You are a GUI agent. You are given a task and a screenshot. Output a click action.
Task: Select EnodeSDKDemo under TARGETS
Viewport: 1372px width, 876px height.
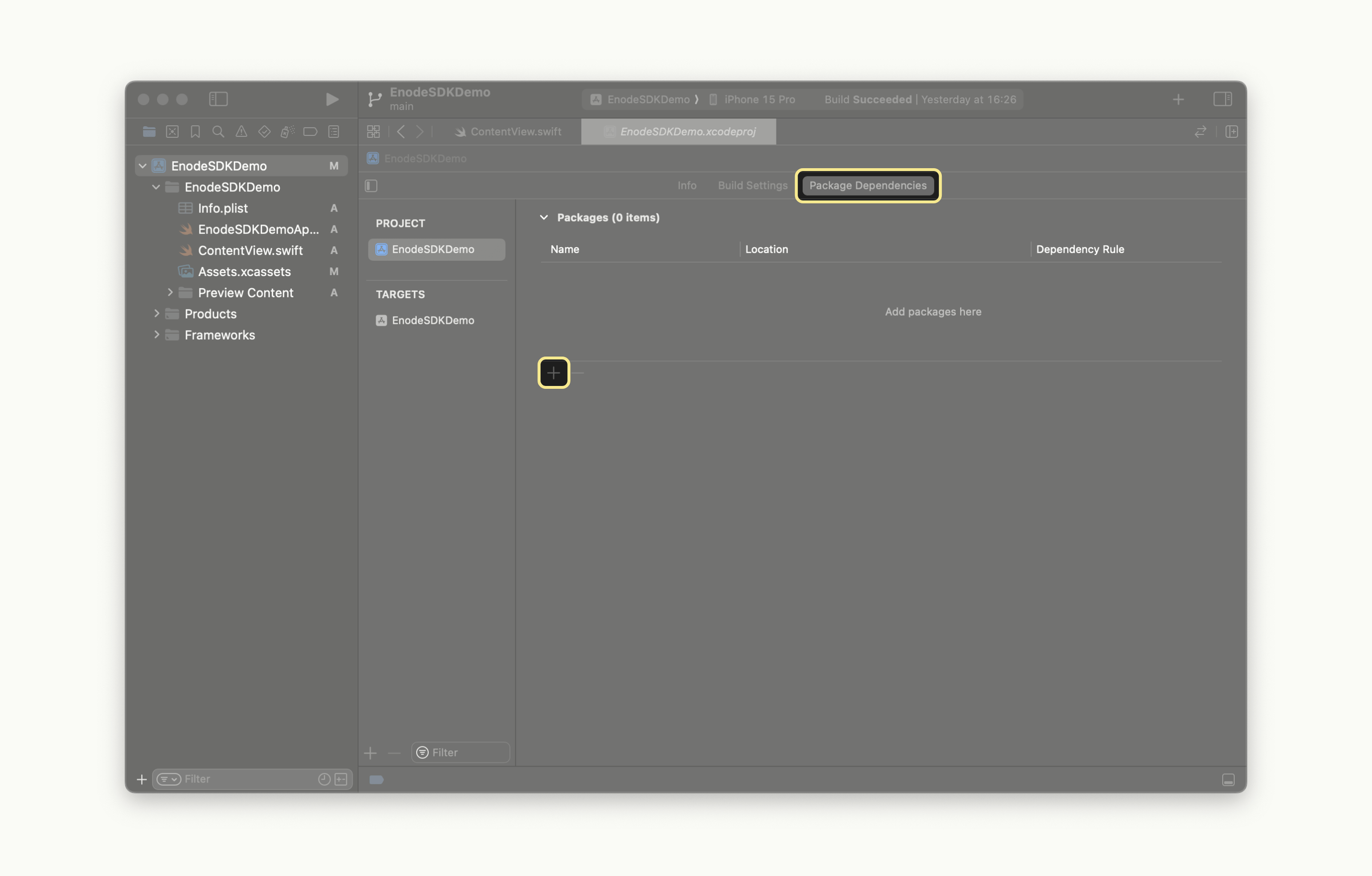(433, 320)
